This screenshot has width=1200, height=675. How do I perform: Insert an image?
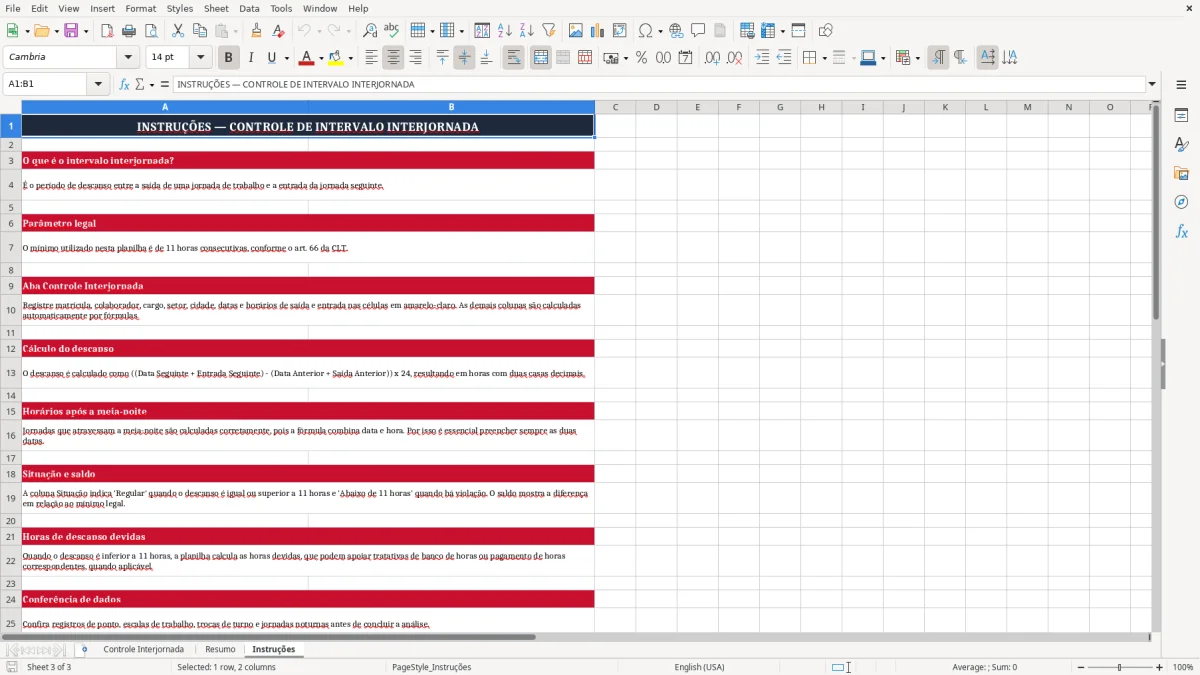pos(576,31)
